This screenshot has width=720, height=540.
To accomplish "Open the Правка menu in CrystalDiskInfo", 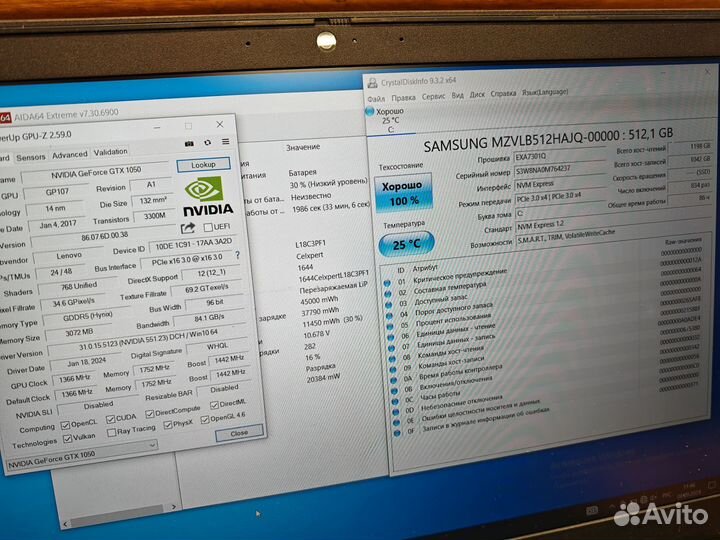I will pyautogui.click(x=403, y=97).
